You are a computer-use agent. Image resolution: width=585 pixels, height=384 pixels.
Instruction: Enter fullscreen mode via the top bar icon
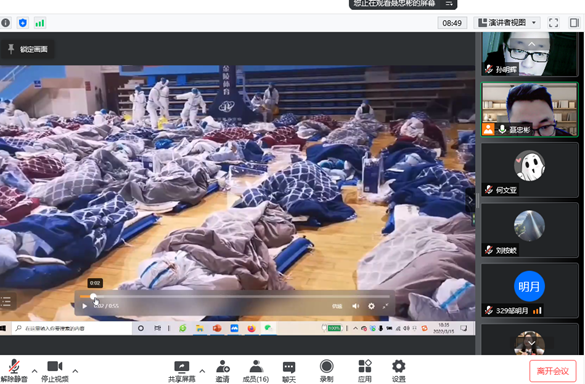[x=553, y=23]
